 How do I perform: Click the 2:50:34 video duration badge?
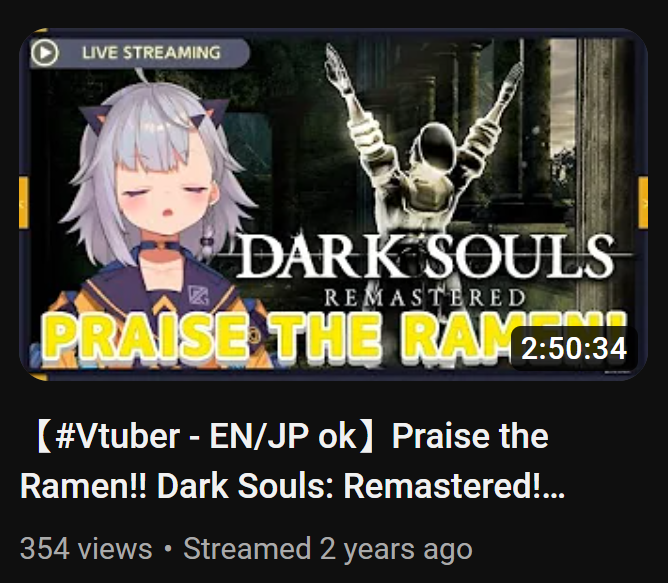click(574, 348)
